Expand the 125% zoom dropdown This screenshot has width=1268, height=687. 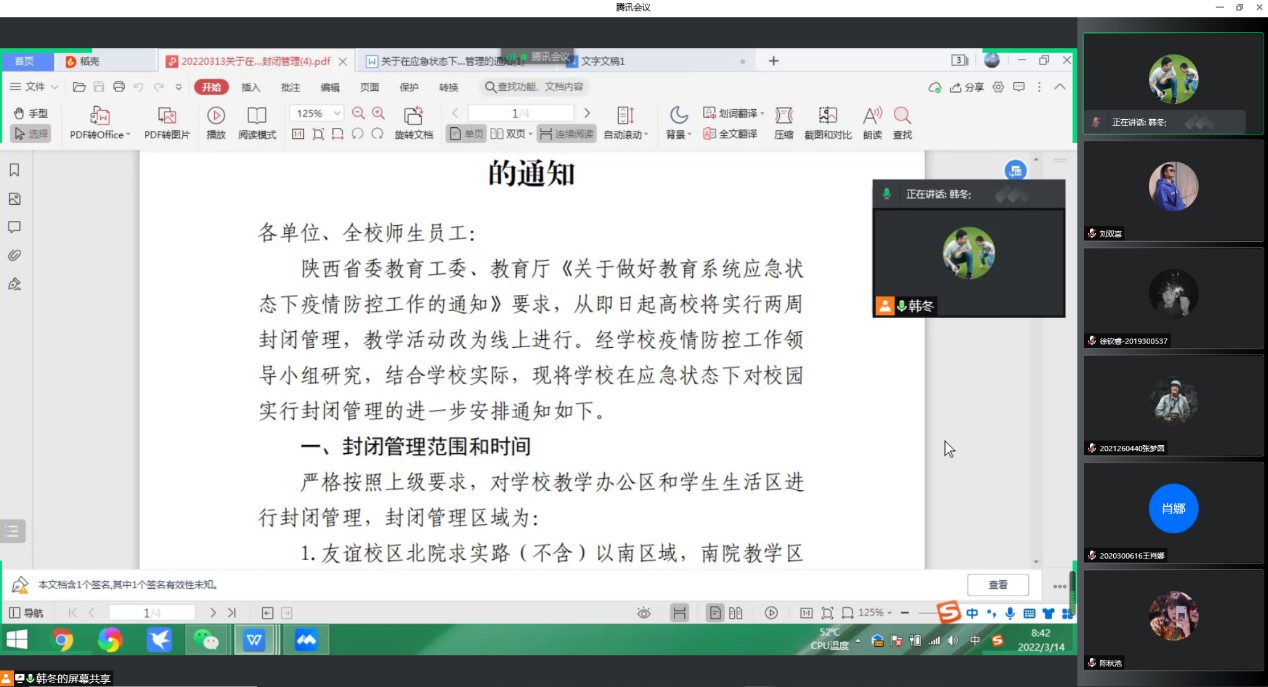336,114
